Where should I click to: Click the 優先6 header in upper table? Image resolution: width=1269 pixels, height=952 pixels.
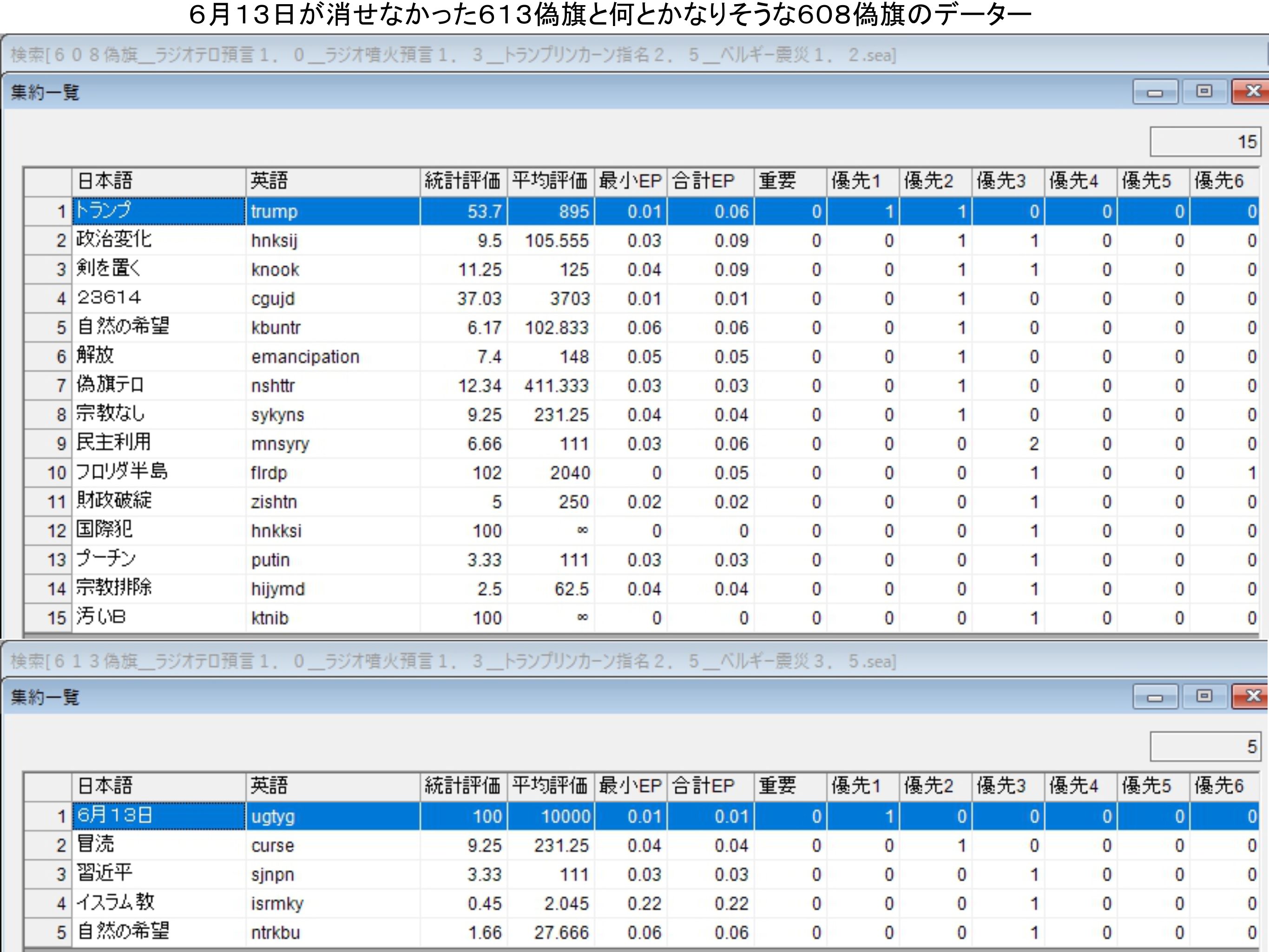coord(1225,181)
